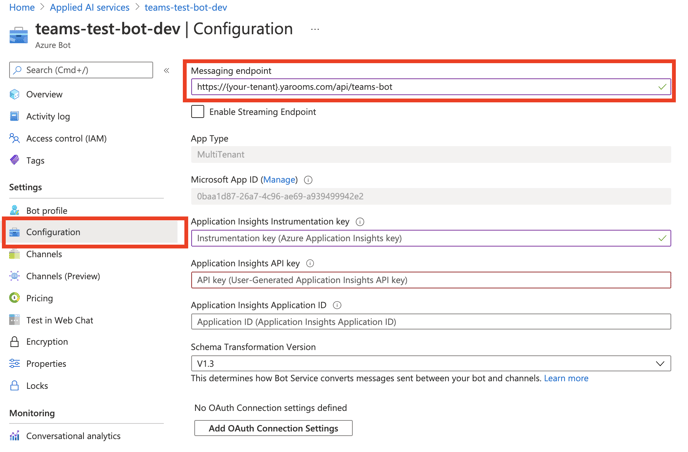Open Schema Transformation Version dropdown
688x452 pixels.
tap(431, 363)
